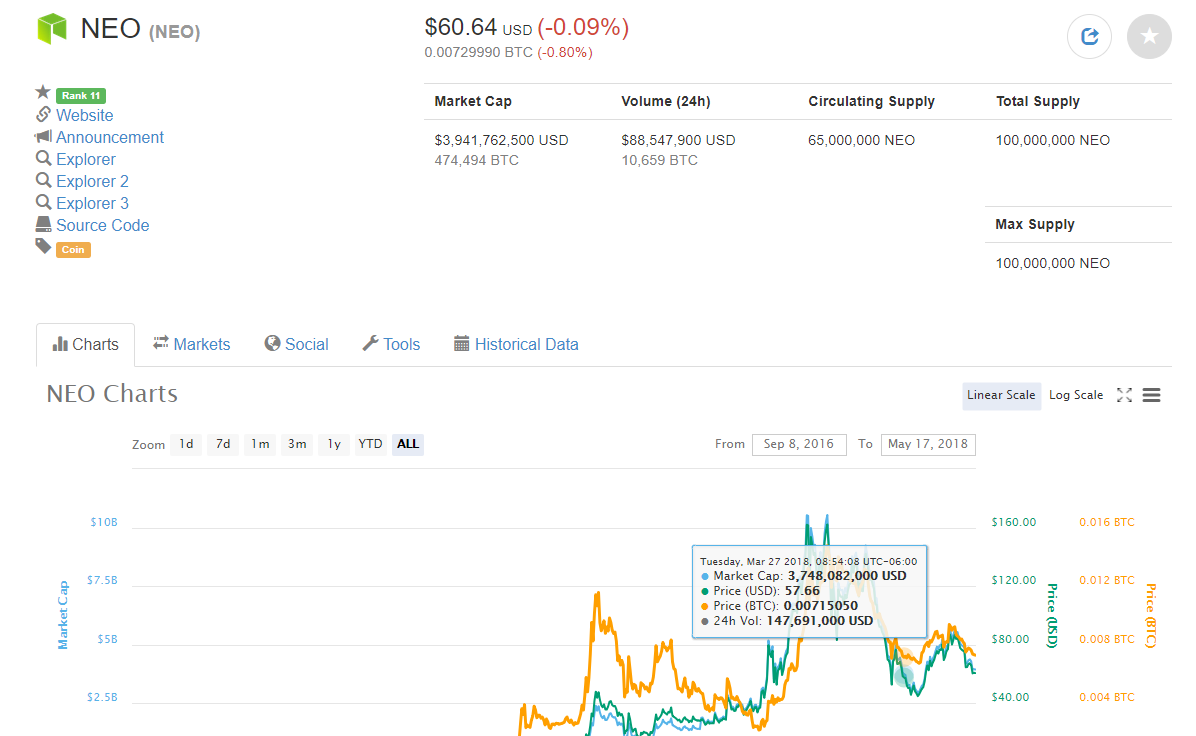Click the Market Cap axis label
The width and height of the screenshot is (1196, 736).
tap(63, 615)
